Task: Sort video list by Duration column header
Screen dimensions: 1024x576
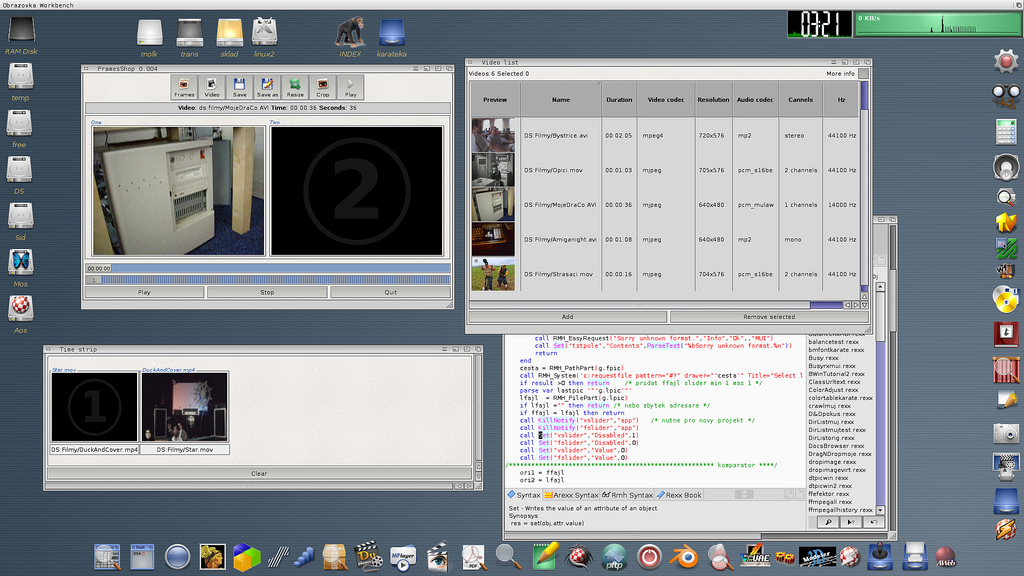Action: (x=619, y=100)
